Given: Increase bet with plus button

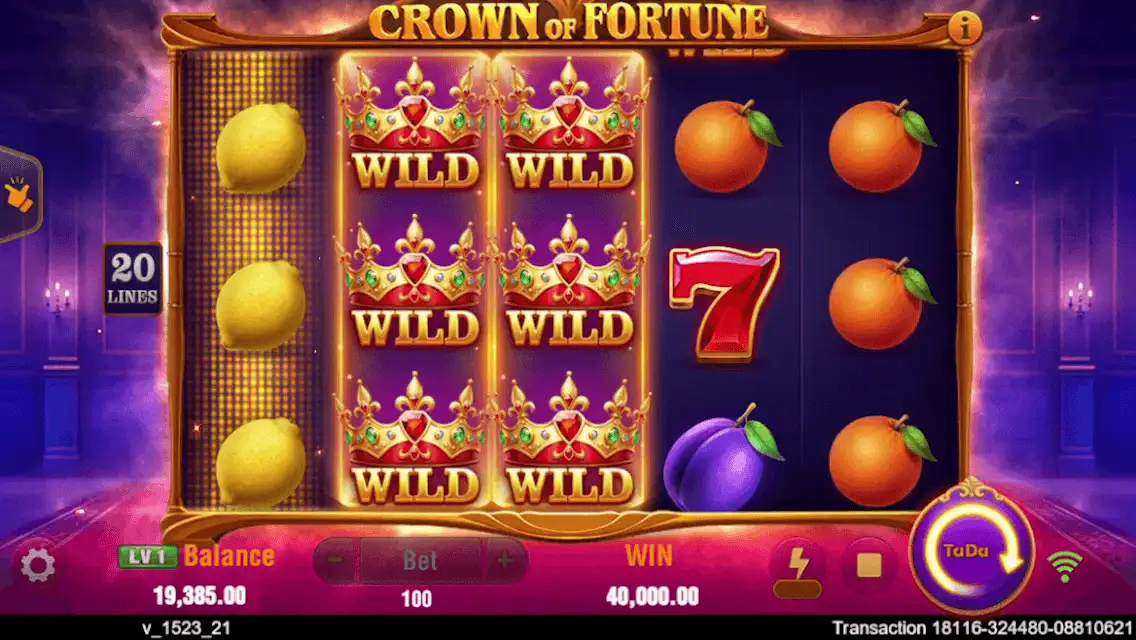Looking at the screenshot, I should (505, 560).
